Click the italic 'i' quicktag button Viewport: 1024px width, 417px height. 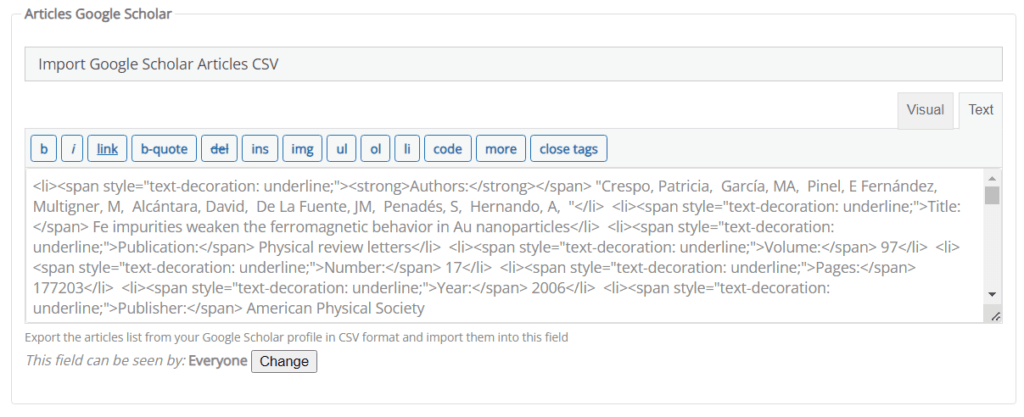coord(73,149)
